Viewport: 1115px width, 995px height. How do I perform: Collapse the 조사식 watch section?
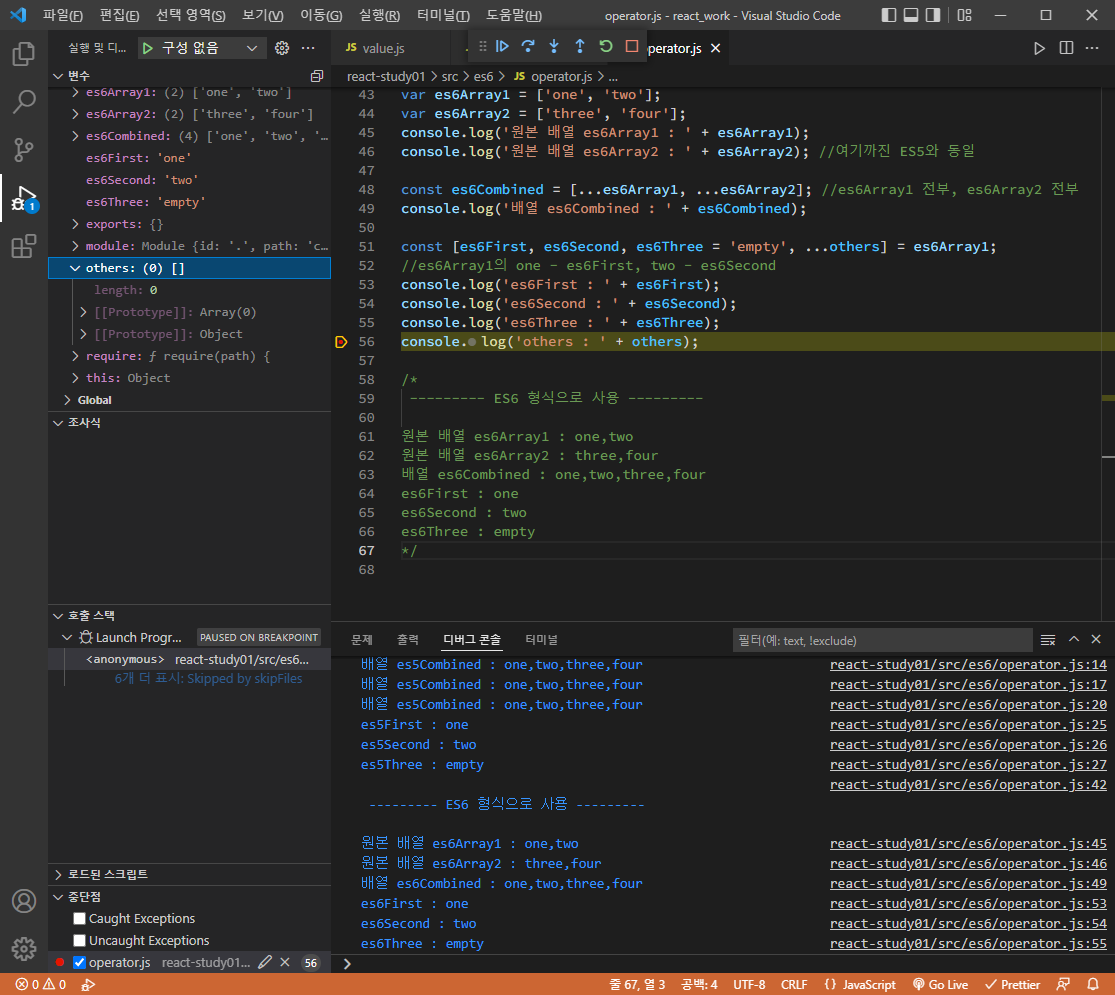pos(58,422)
